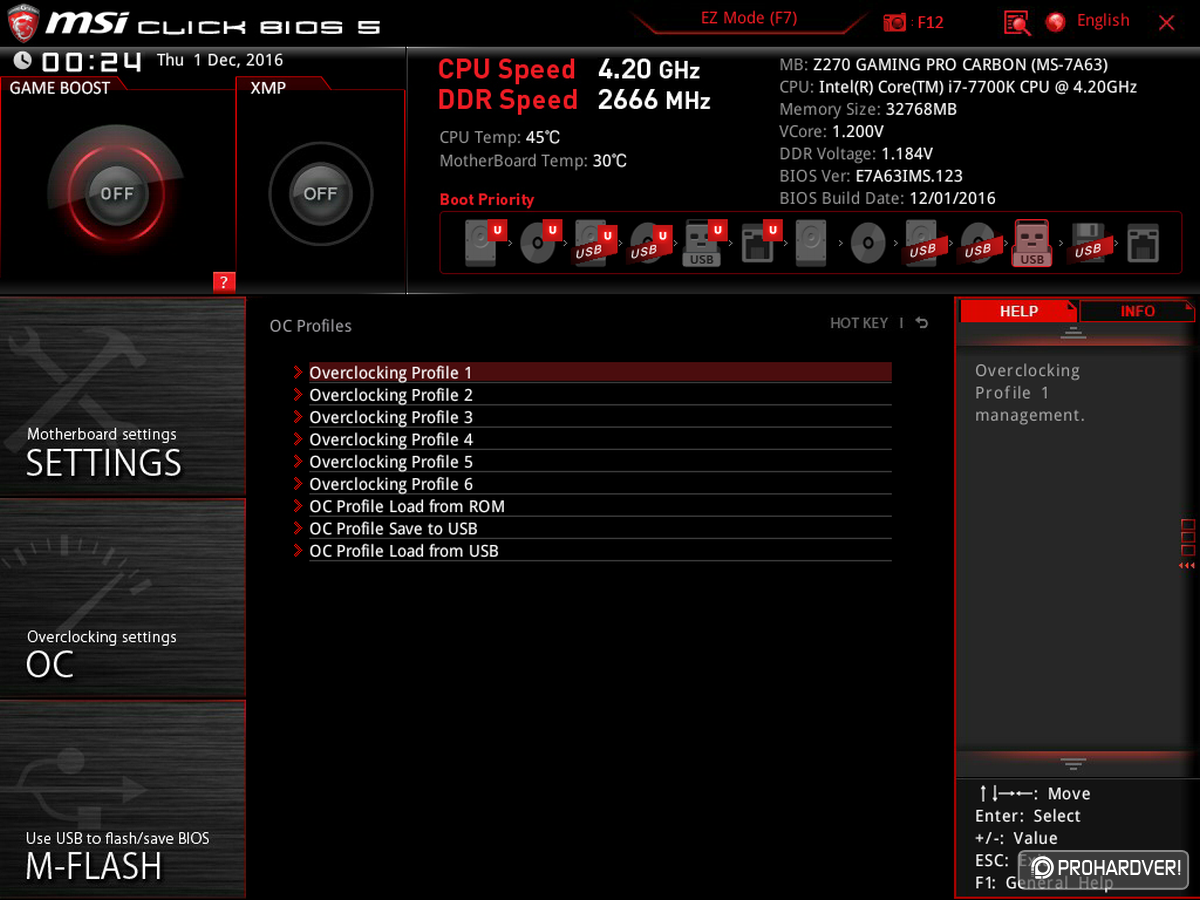Select UEFI USB hard disk boot icon
Image resolution: width=1200 pixels, height=900 pixels.
pyautogui.click(x=593, y=243)
